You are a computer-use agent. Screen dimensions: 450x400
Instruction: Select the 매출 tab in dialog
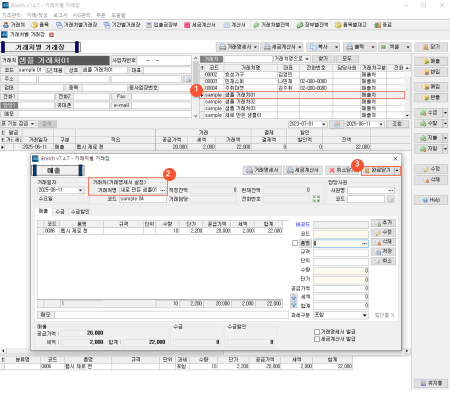43,211
